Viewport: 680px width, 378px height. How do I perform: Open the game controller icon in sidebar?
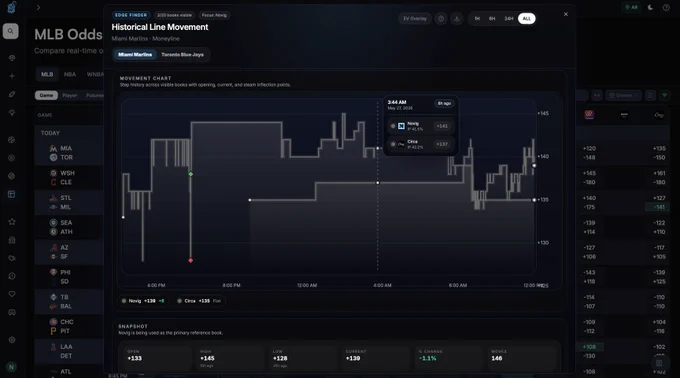tap(12, 312)
